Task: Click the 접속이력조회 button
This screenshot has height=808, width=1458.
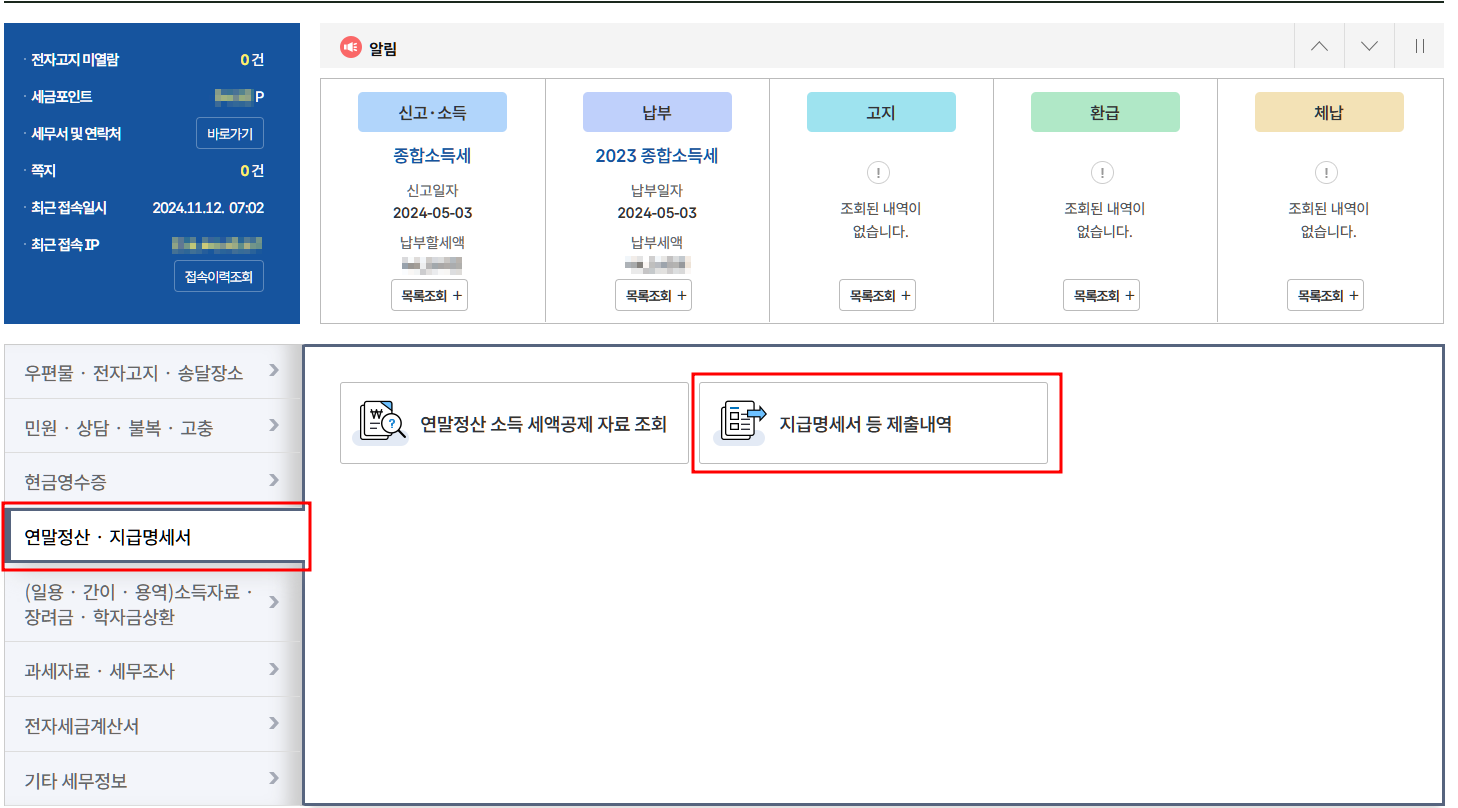Action: tap(218, 277)
